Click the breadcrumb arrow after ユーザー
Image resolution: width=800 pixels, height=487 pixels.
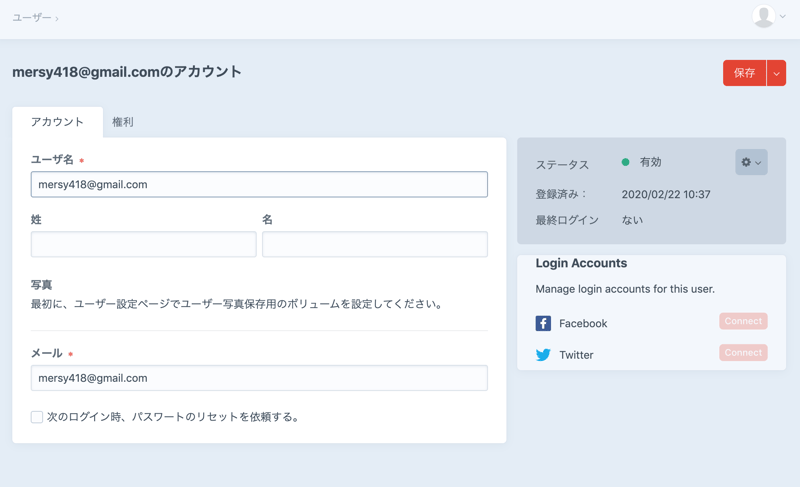pyautogui.click(x=57, y=19)
